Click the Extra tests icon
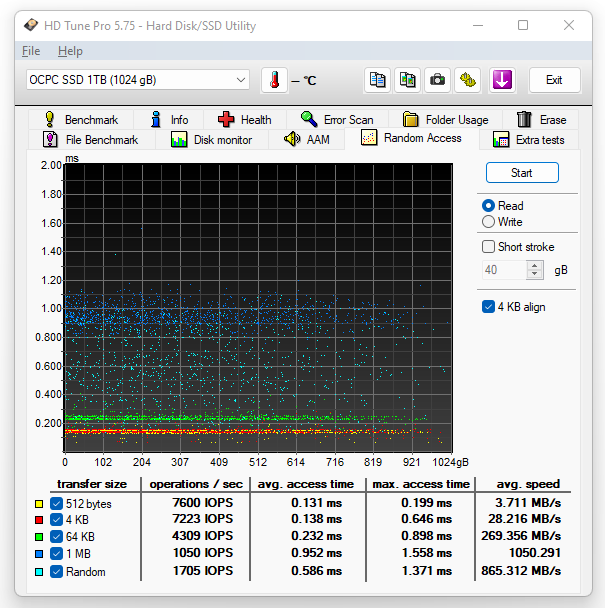This screenshot has height=608, width=605. pyautogui.click(x=501, y=139)
